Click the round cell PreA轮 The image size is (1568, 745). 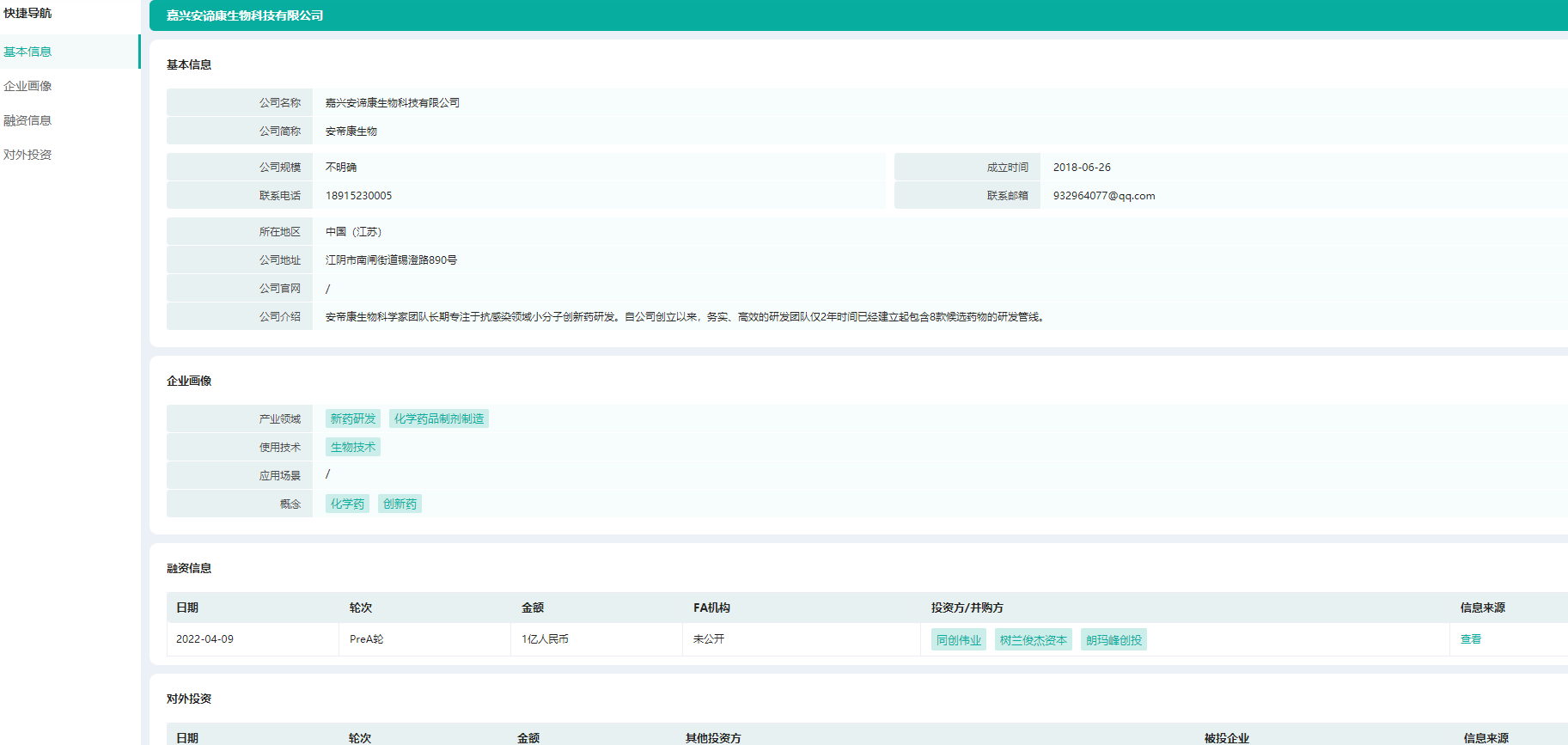[367, 639]
